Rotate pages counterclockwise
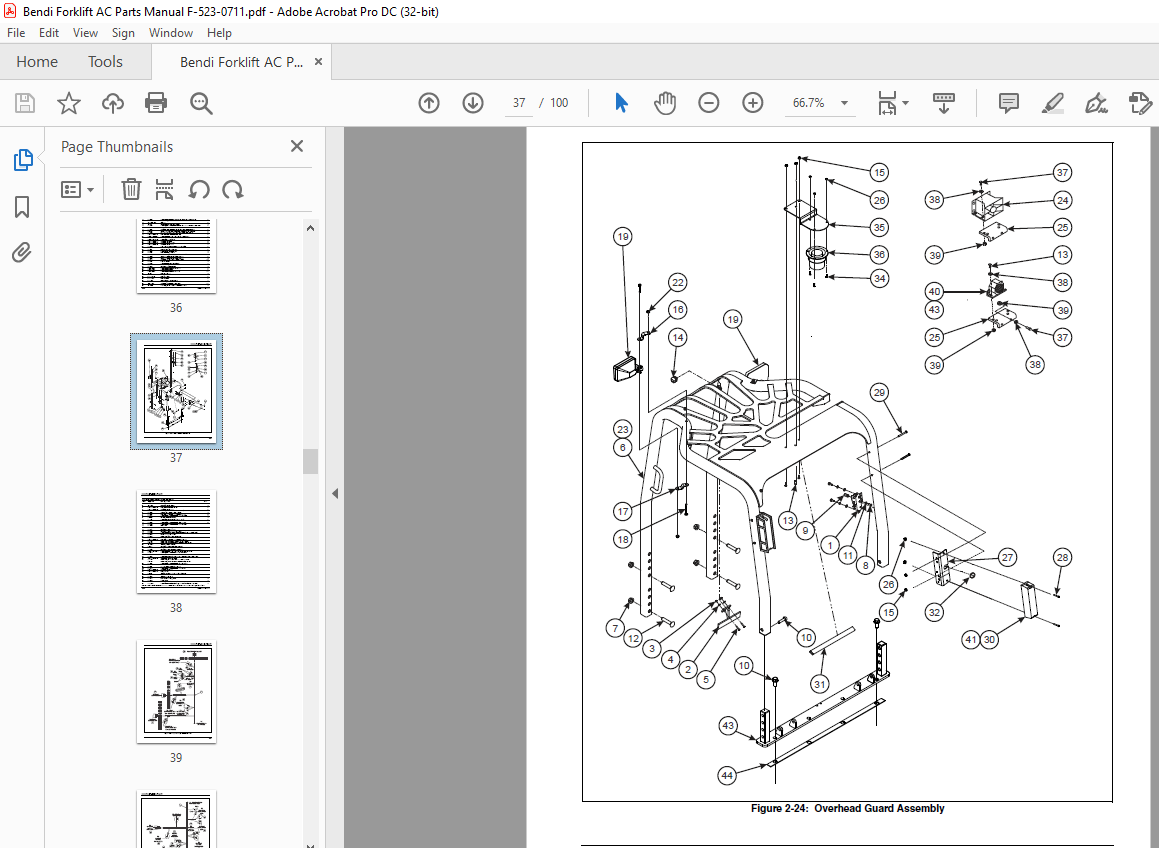This screenshot has height=848, width=1159. point(198,189)
